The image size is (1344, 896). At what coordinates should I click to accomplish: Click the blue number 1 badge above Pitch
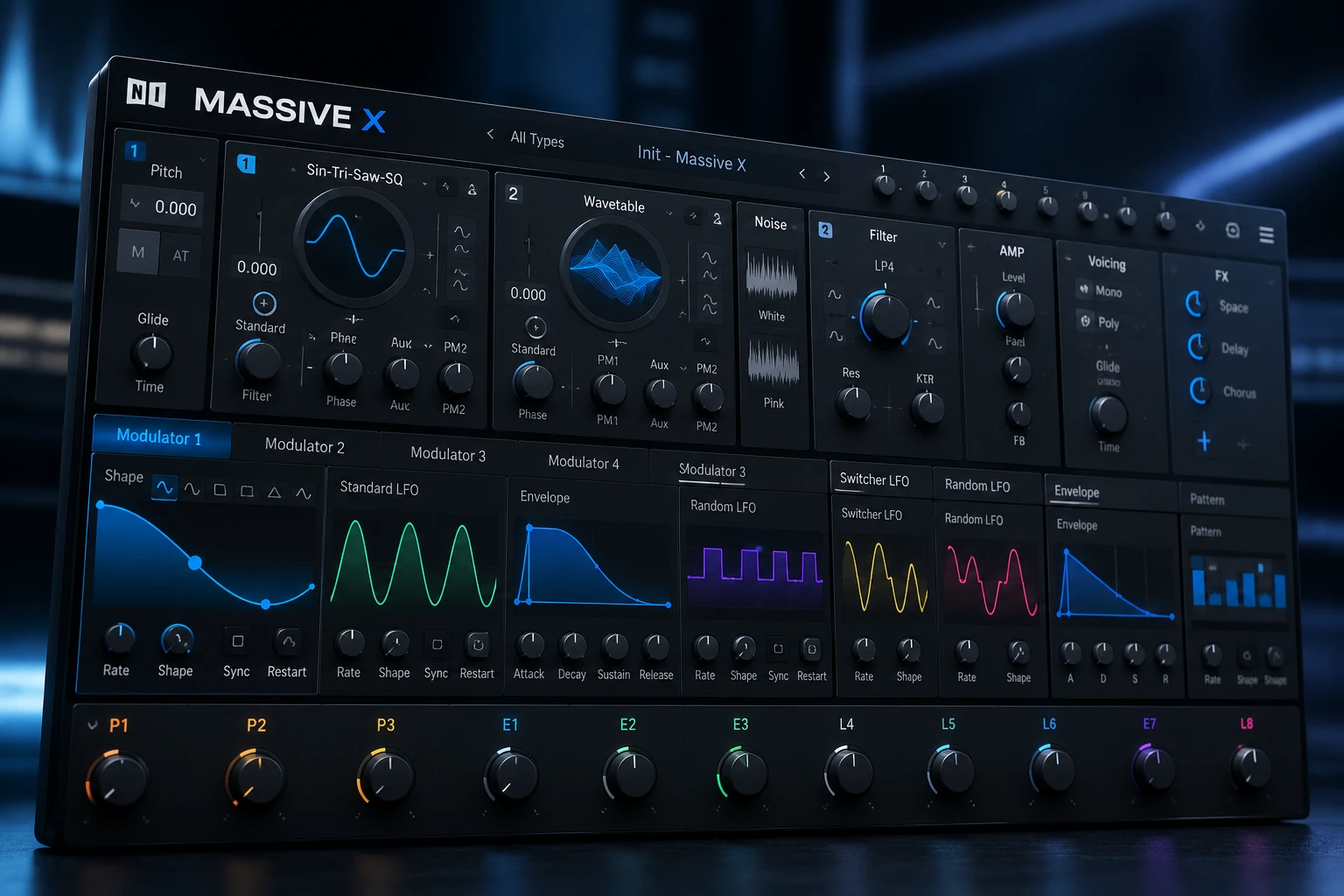click(134, 151)
